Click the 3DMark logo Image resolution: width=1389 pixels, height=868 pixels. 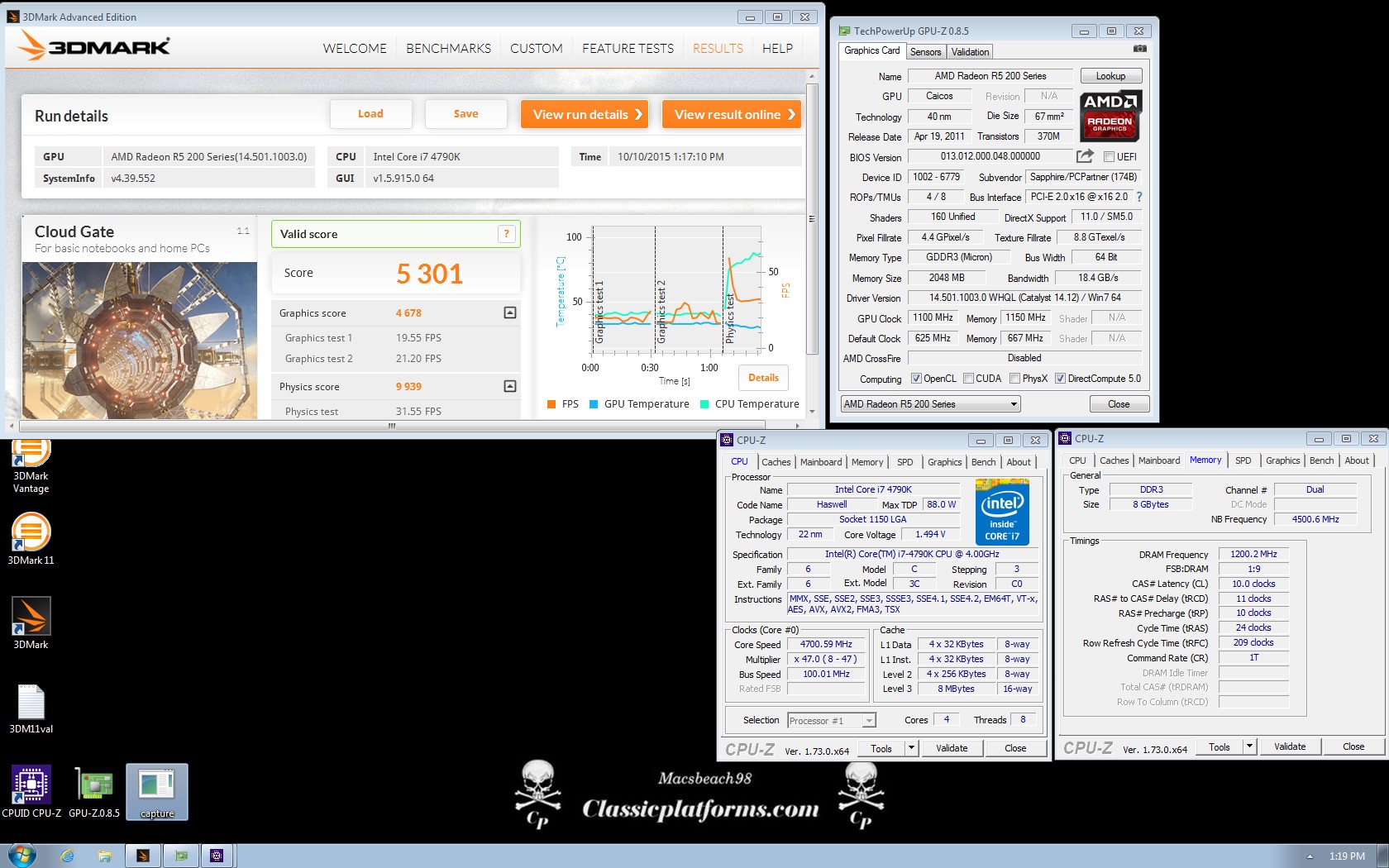click(x=94, y=45)
